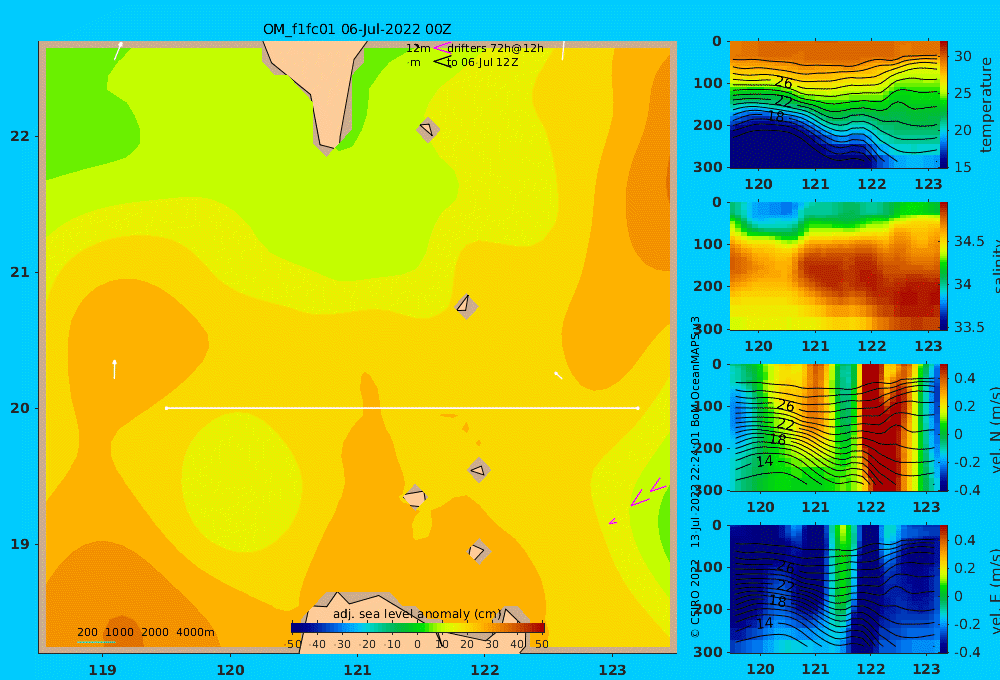Open the temperature section plot
Viewport: 1000px width, 680px height.
pos(834,105)
